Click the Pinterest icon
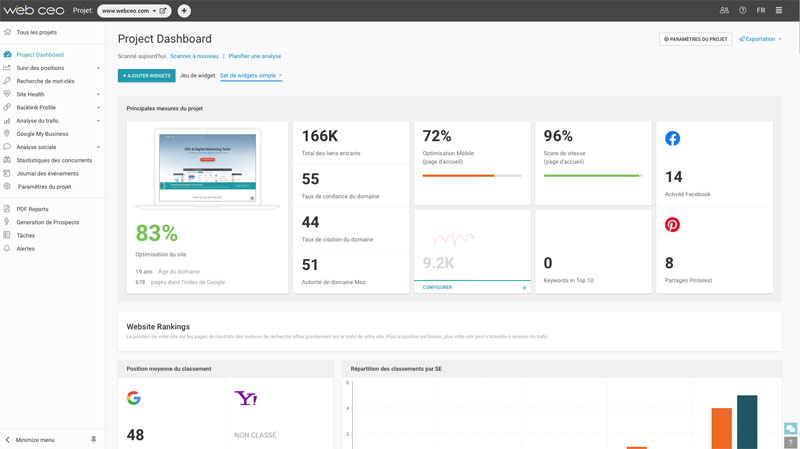This screenshot has height=449, width=800. [x=672, y=224]
